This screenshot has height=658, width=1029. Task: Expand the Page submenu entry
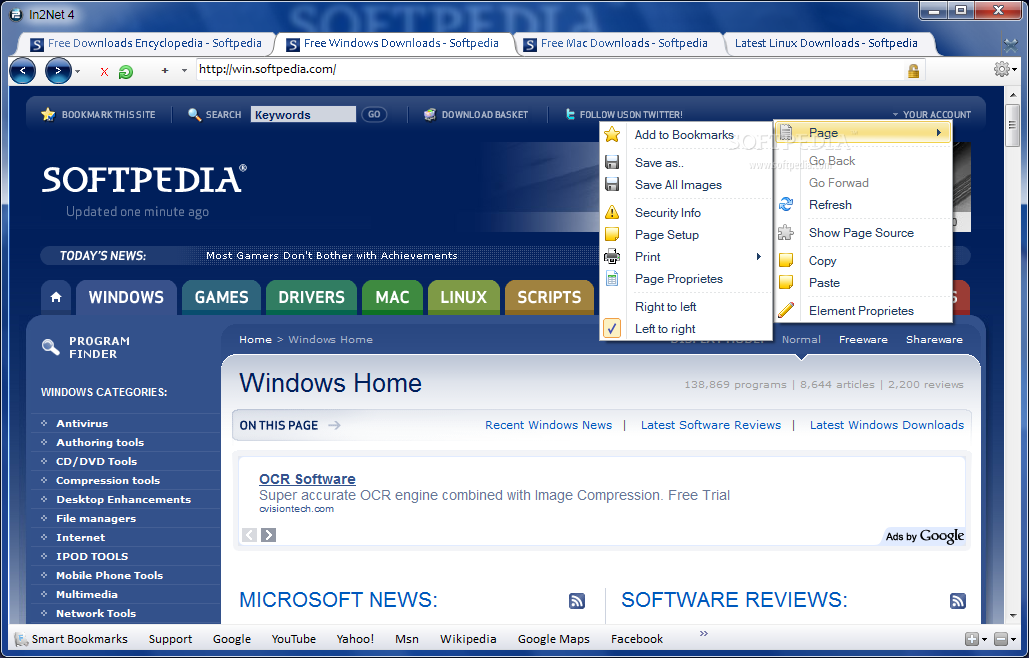pyautogui.click(x=863, y=133)
